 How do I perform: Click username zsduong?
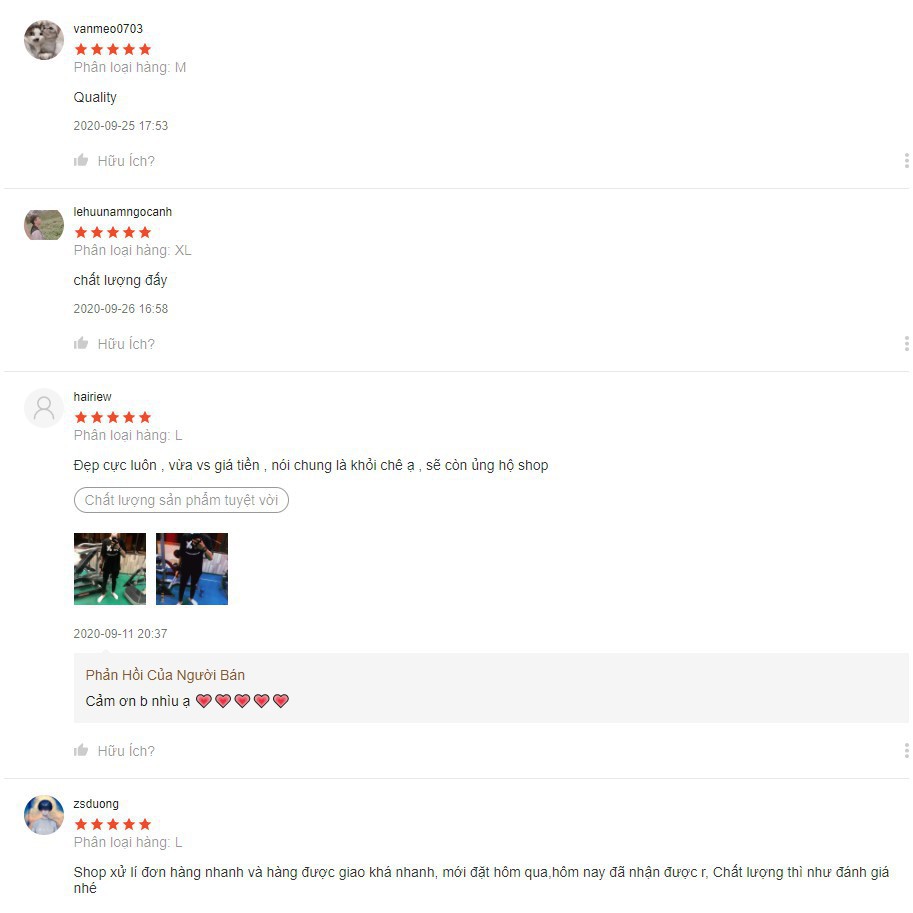coord(96,804)
